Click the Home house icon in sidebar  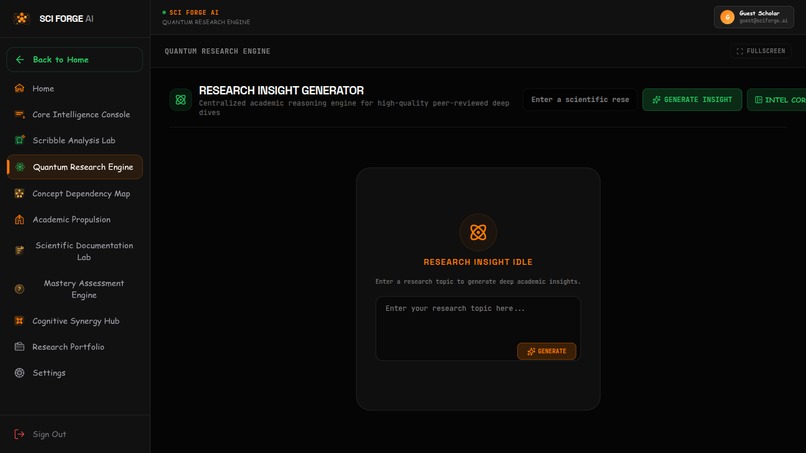(x=20, y=88)
